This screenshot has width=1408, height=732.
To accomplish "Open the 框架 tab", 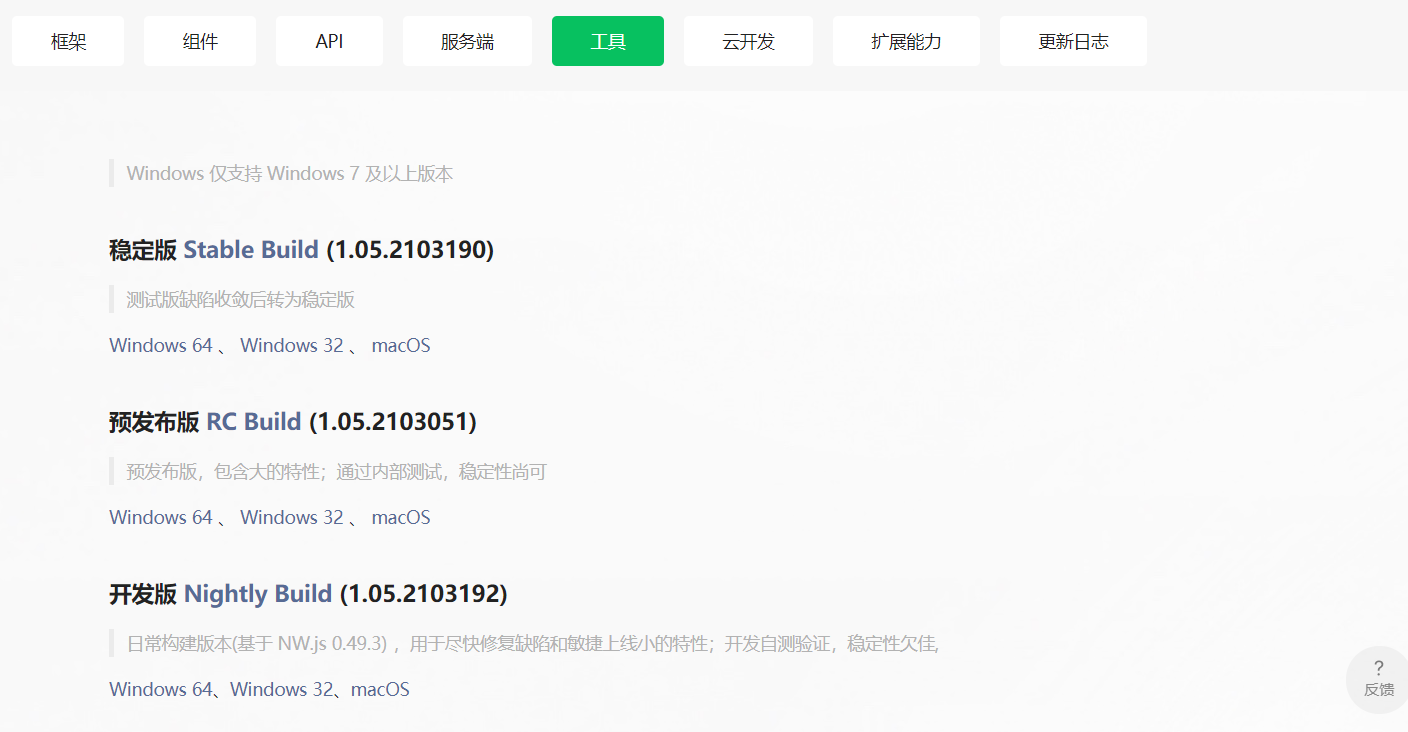I will (68, 41).
